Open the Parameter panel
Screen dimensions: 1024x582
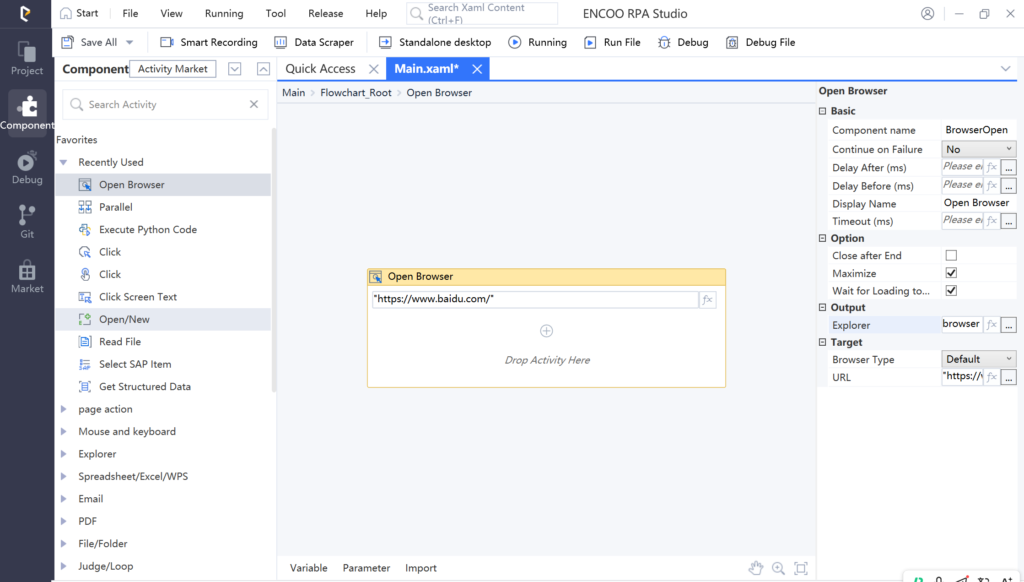[x=366, y=568]
